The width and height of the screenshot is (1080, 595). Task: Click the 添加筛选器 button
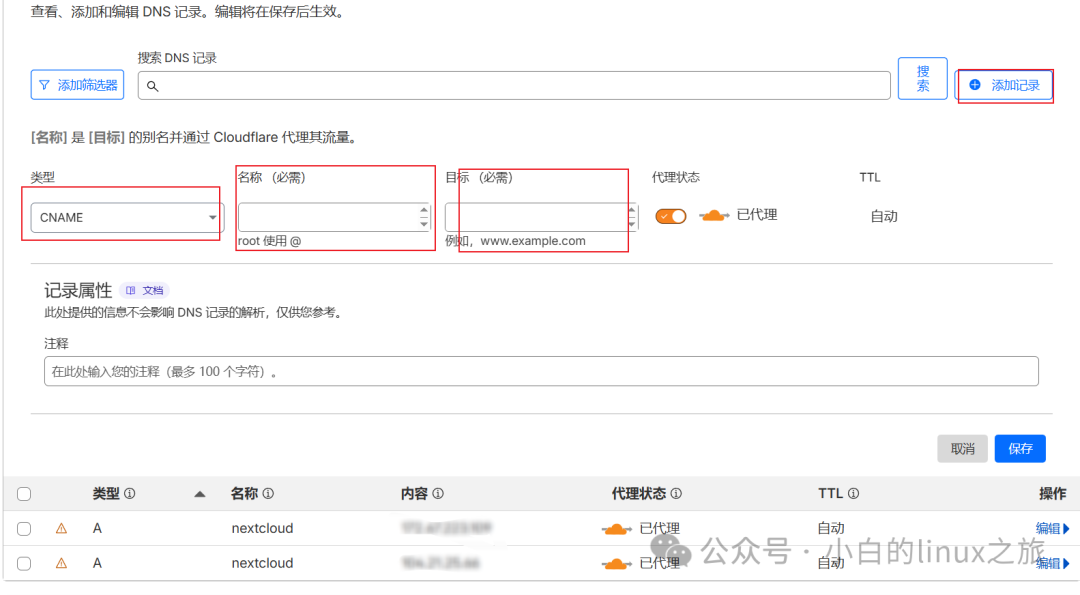[x=77, y=85]
